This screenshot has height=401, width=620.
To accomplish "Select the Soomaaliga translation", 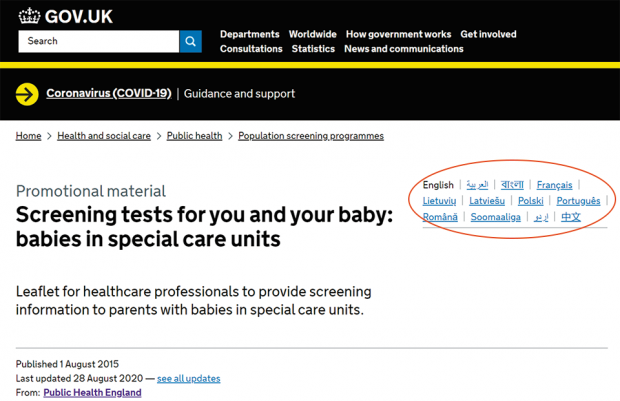I will [x=495, y=217].
